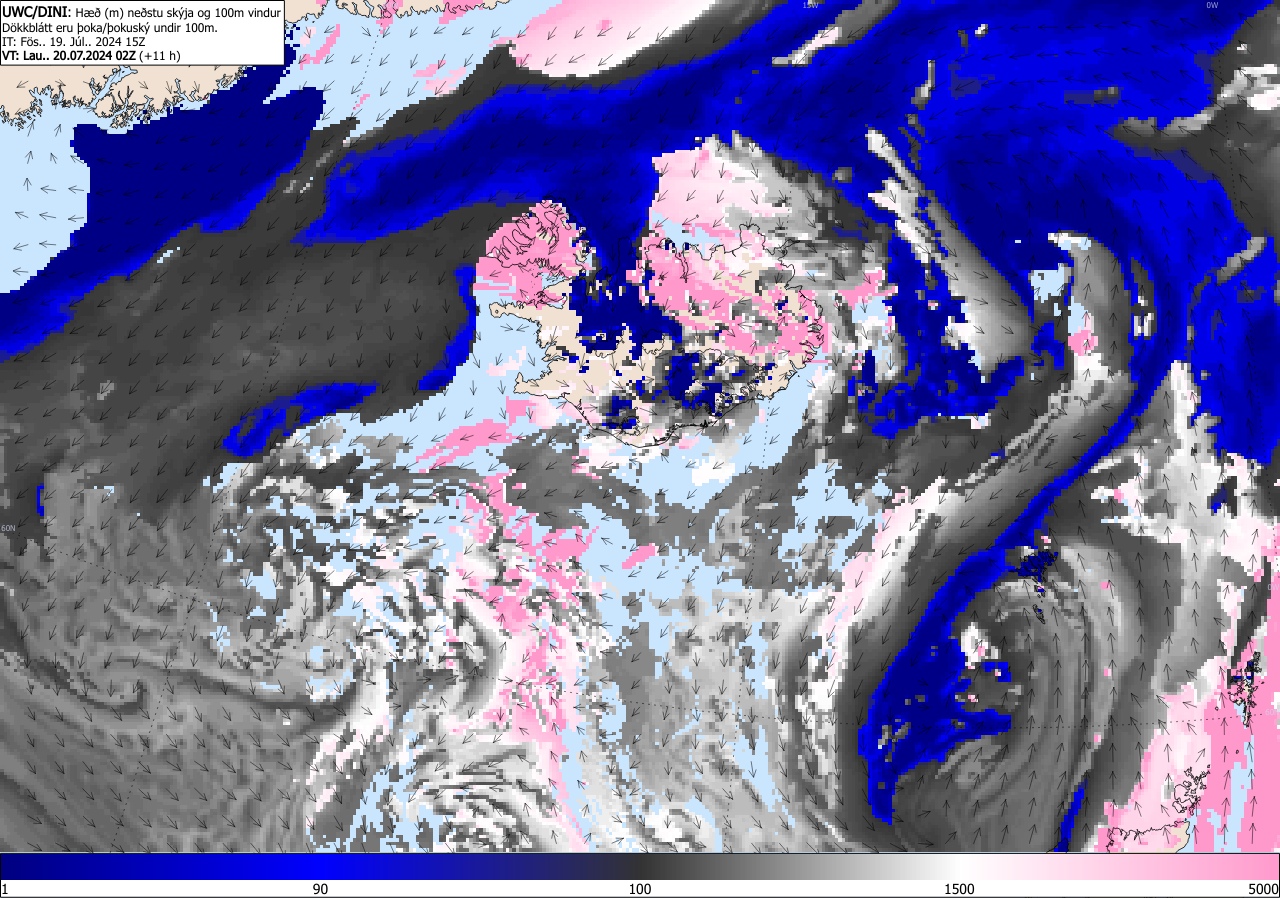Click the 'VT: Lau.. 20.07.2024 02Z' valid time
The width and height of the screenshot is (1280, 898).
(x=69, y=56)
